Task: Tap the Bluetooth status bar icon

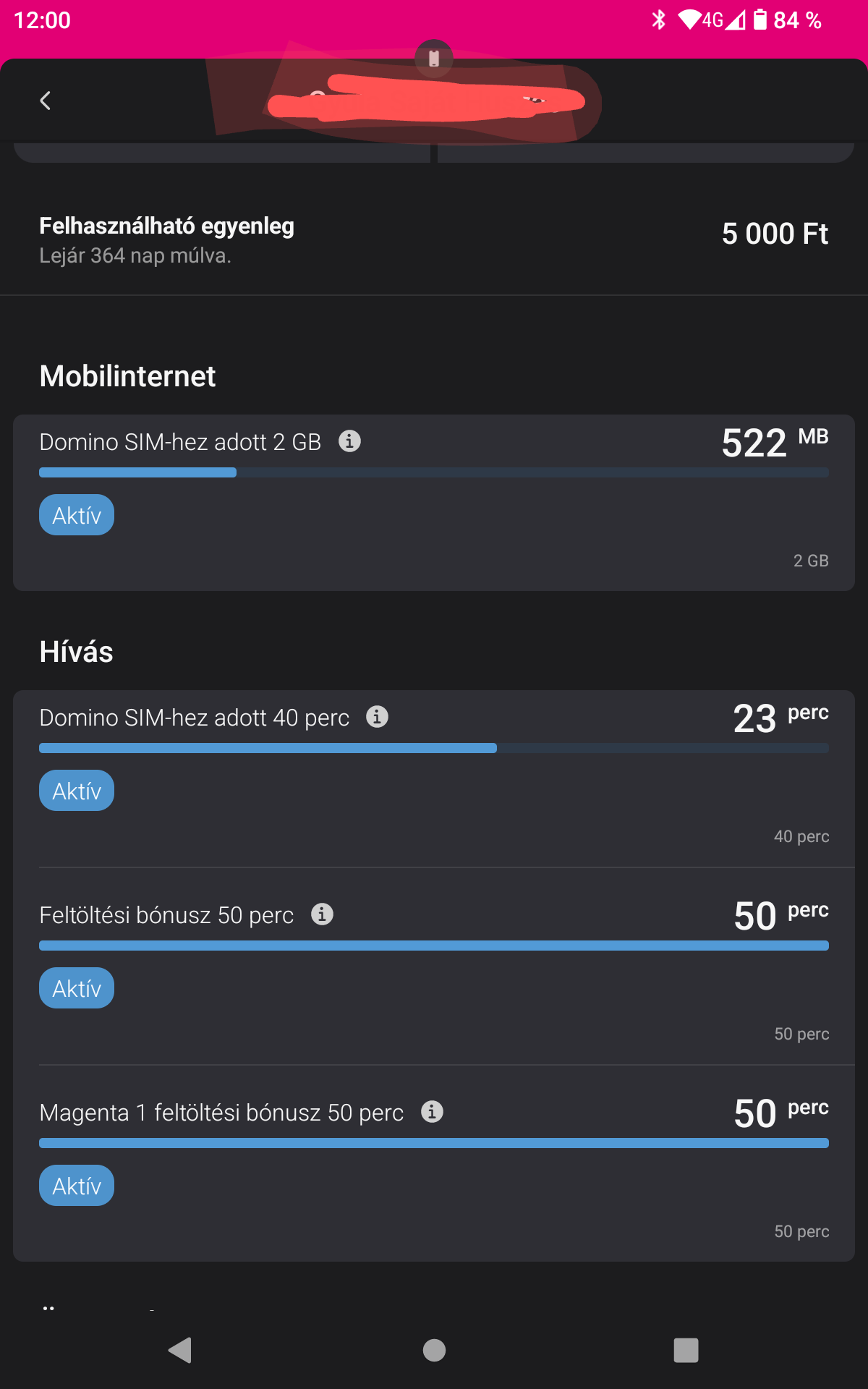Action: [x=658, y=20]
